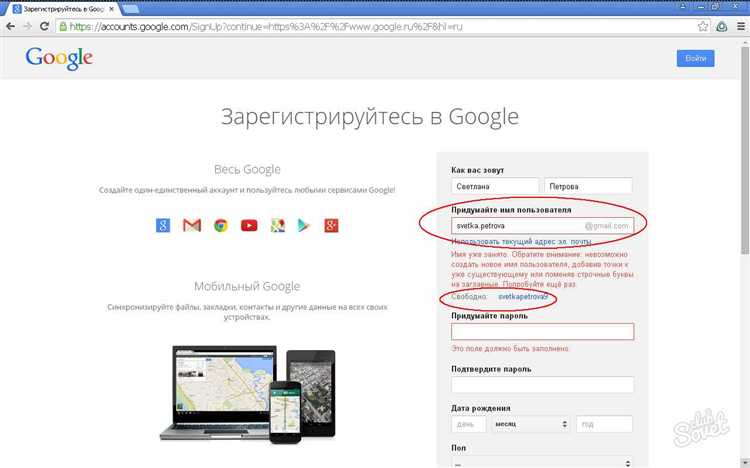Open the месяц birth month dropdown
This screenshot has height=468, width=750.
coord(530,424)
